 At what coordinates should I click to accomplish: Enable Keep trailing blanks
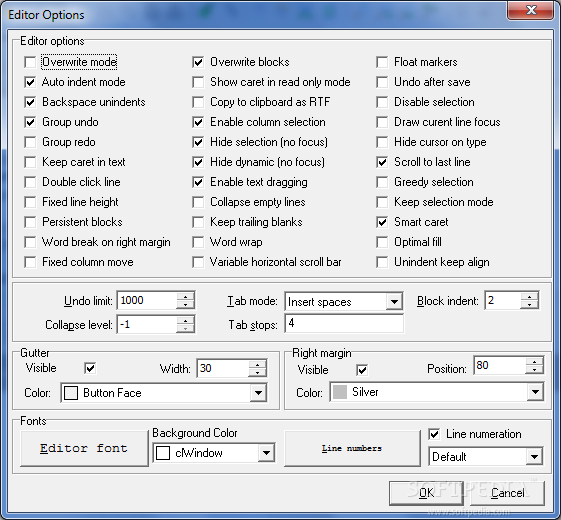pyautogui.click(x=198, y=223)
